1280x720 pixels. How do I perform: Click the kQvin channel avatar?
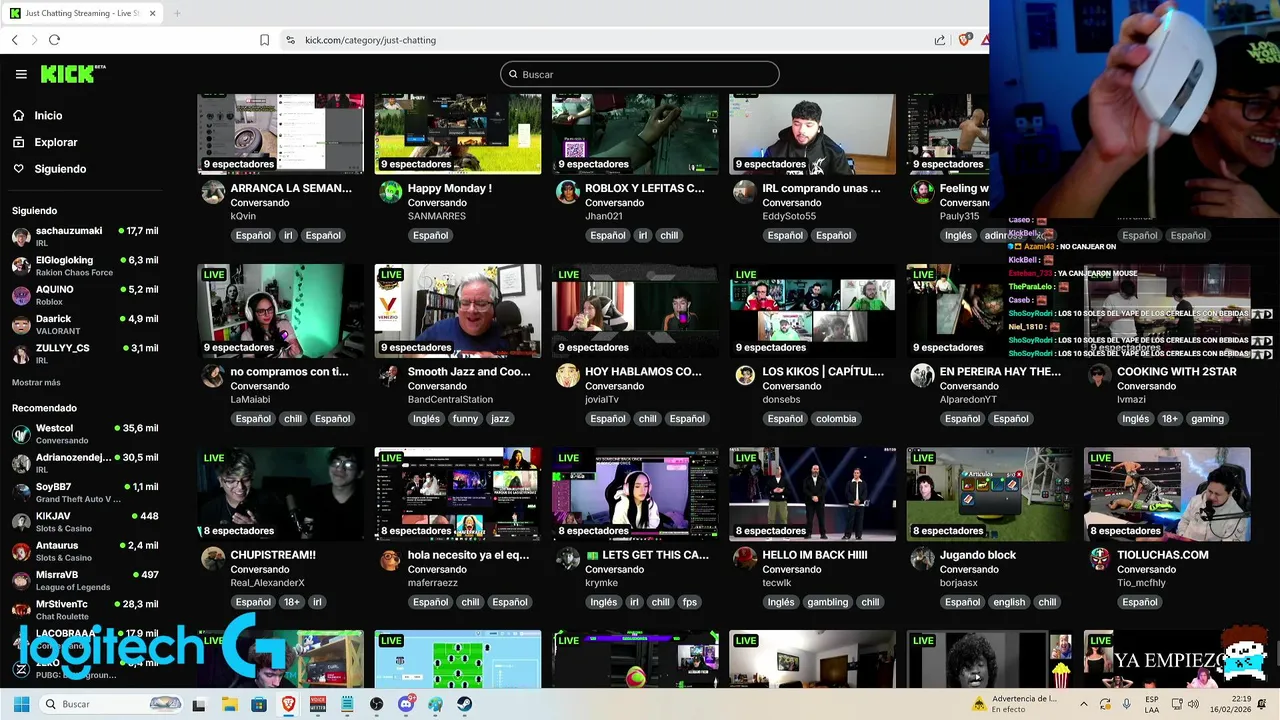[x=213, y=192]
